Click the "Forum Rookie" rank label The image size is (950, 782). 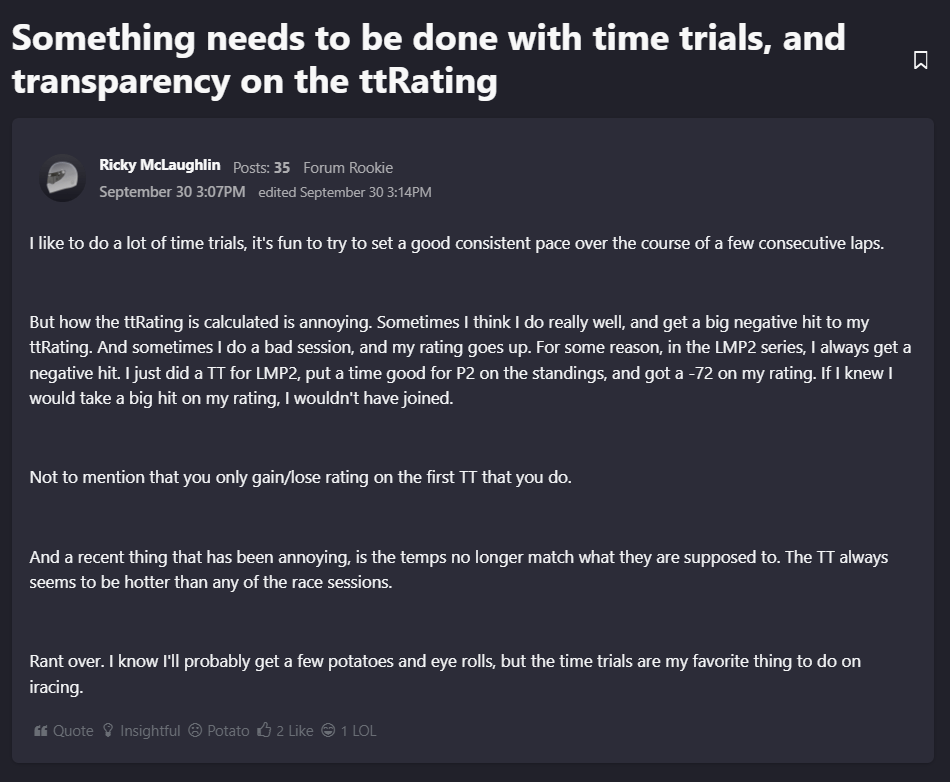(x=348, y=168)
